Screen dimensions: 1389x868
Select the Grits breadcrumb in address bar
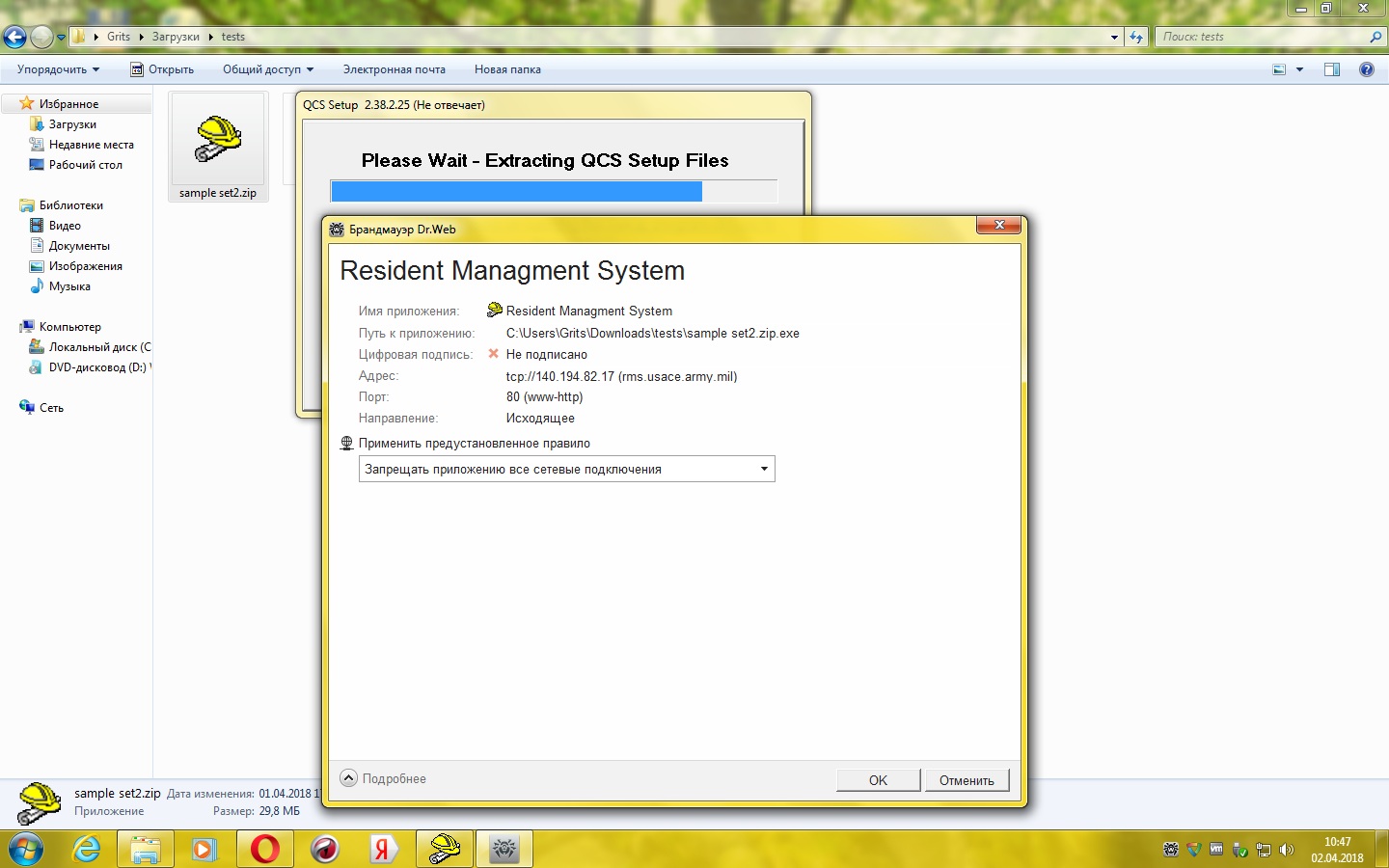tap(119, 37)
